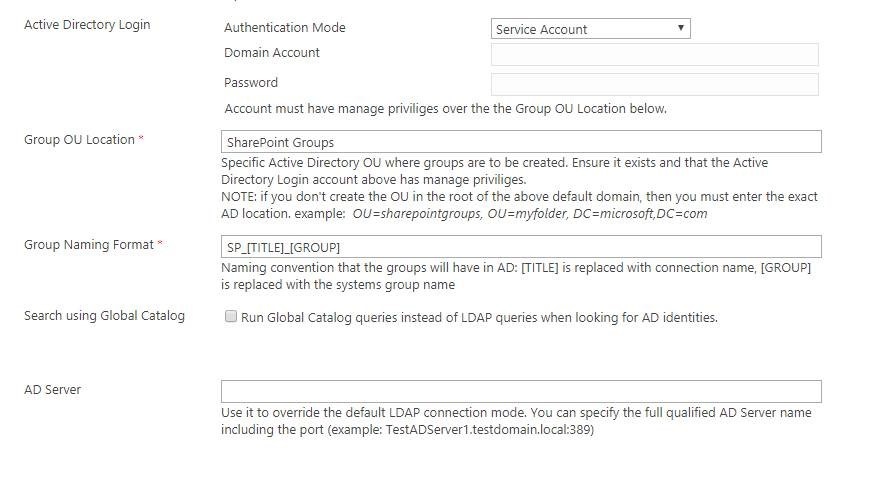Click the Authentication Mode label
This screenshot has width=873, height=480.
(284, 27)
